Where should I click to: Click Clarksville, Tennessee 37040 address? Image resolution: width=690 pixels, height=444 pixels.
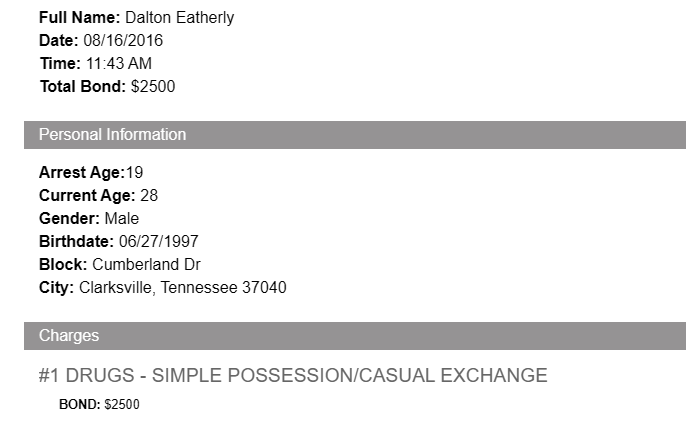pos(183,288)
